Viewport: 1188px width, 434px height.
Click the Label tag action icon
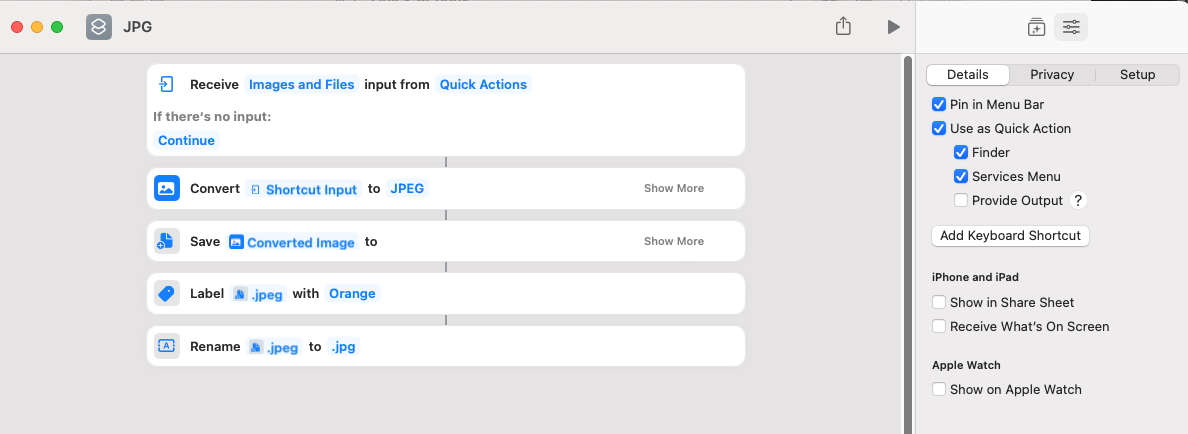pyautogui.click(x=167, y=294)
